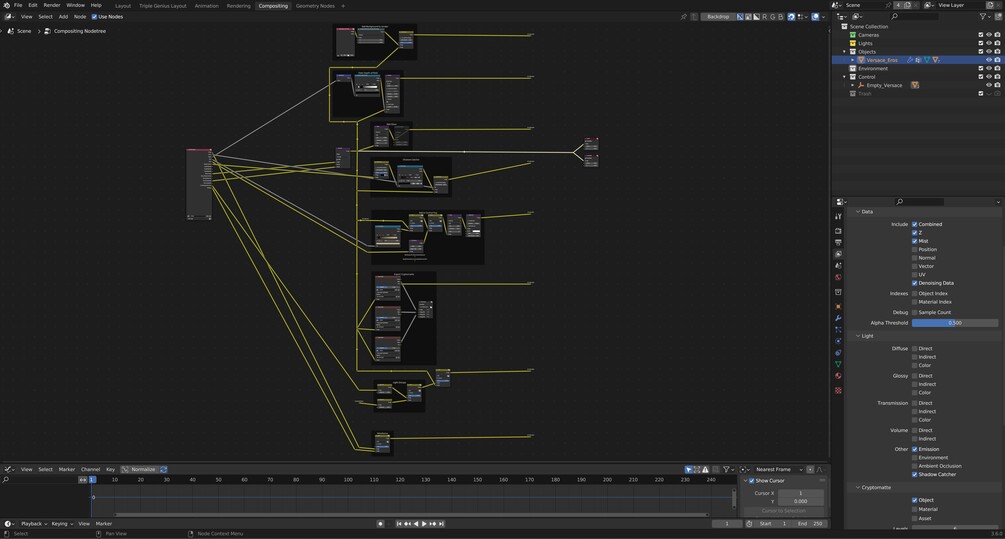
Task: Jump to first frame in timeline
Action: pos(399,524)
